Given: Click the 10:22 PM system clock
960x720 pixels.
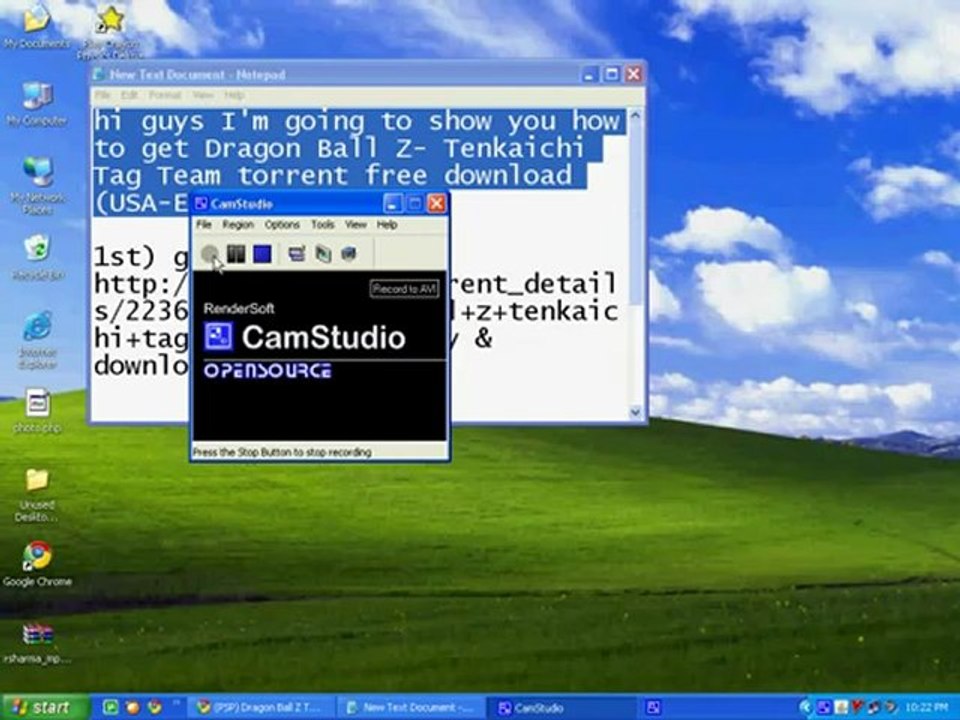Looking at the screenshot, I should (x=928, y=708).
